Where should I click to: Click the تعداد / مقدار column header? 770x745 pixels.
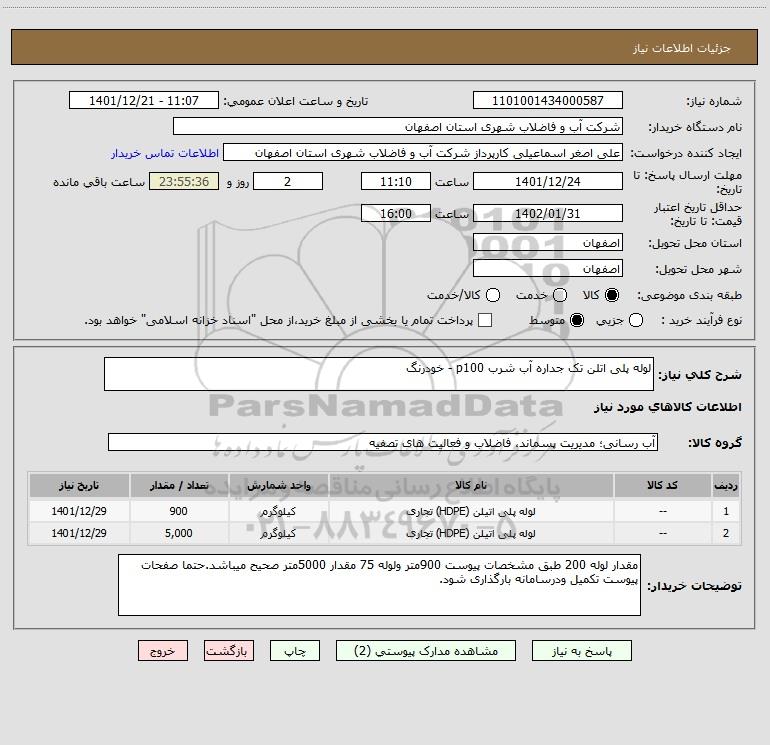coord(179,485)
